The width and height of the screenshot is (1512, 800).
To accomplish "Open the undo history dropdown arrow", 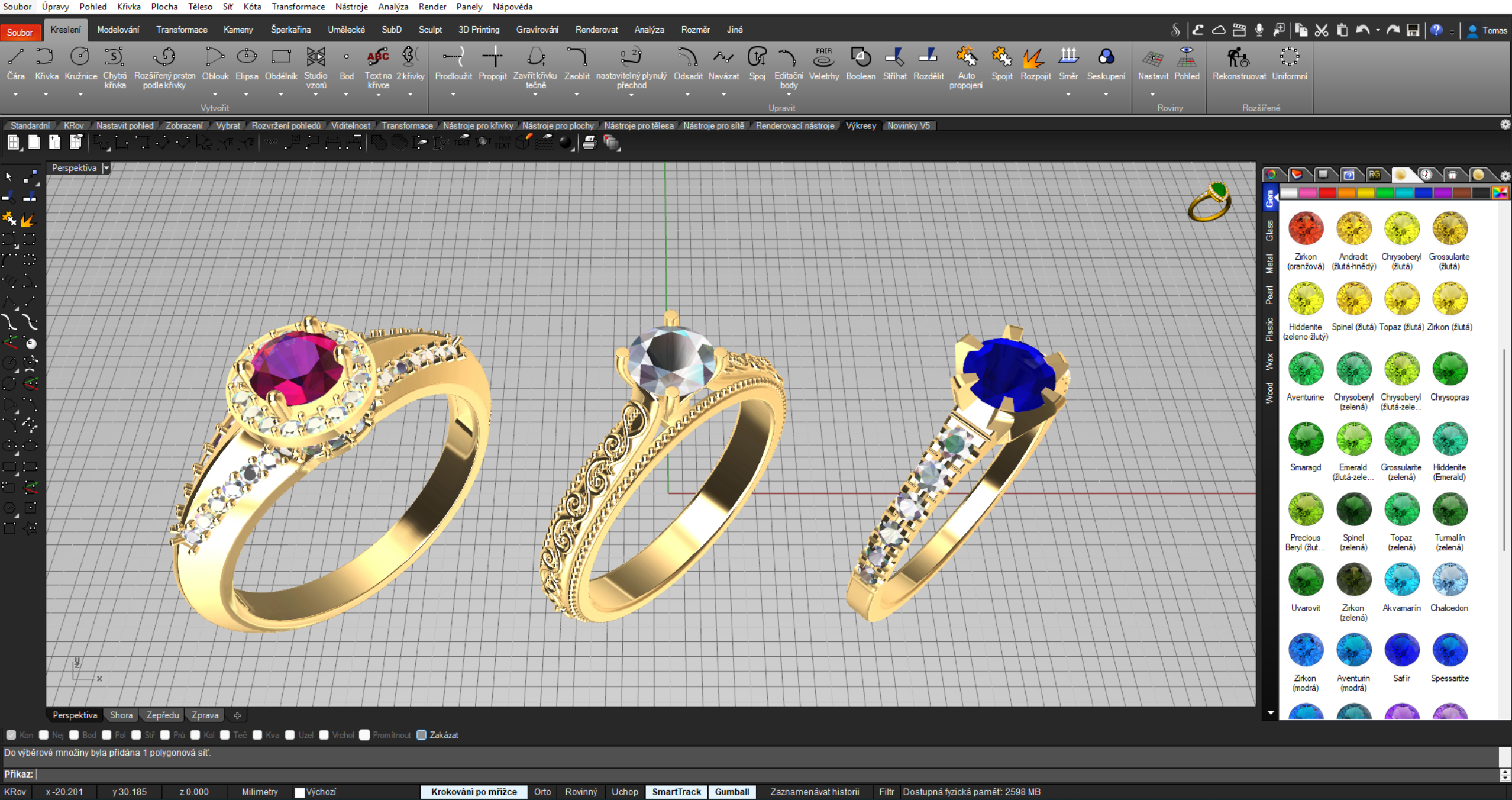I will pyautogui.click(x=1378, y=30).
